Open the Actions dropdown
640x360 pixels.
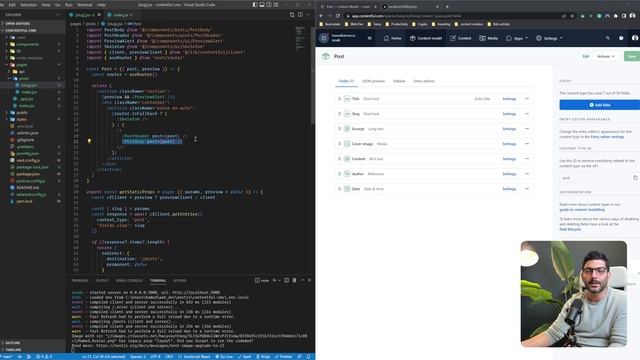(x=606, y=56)
